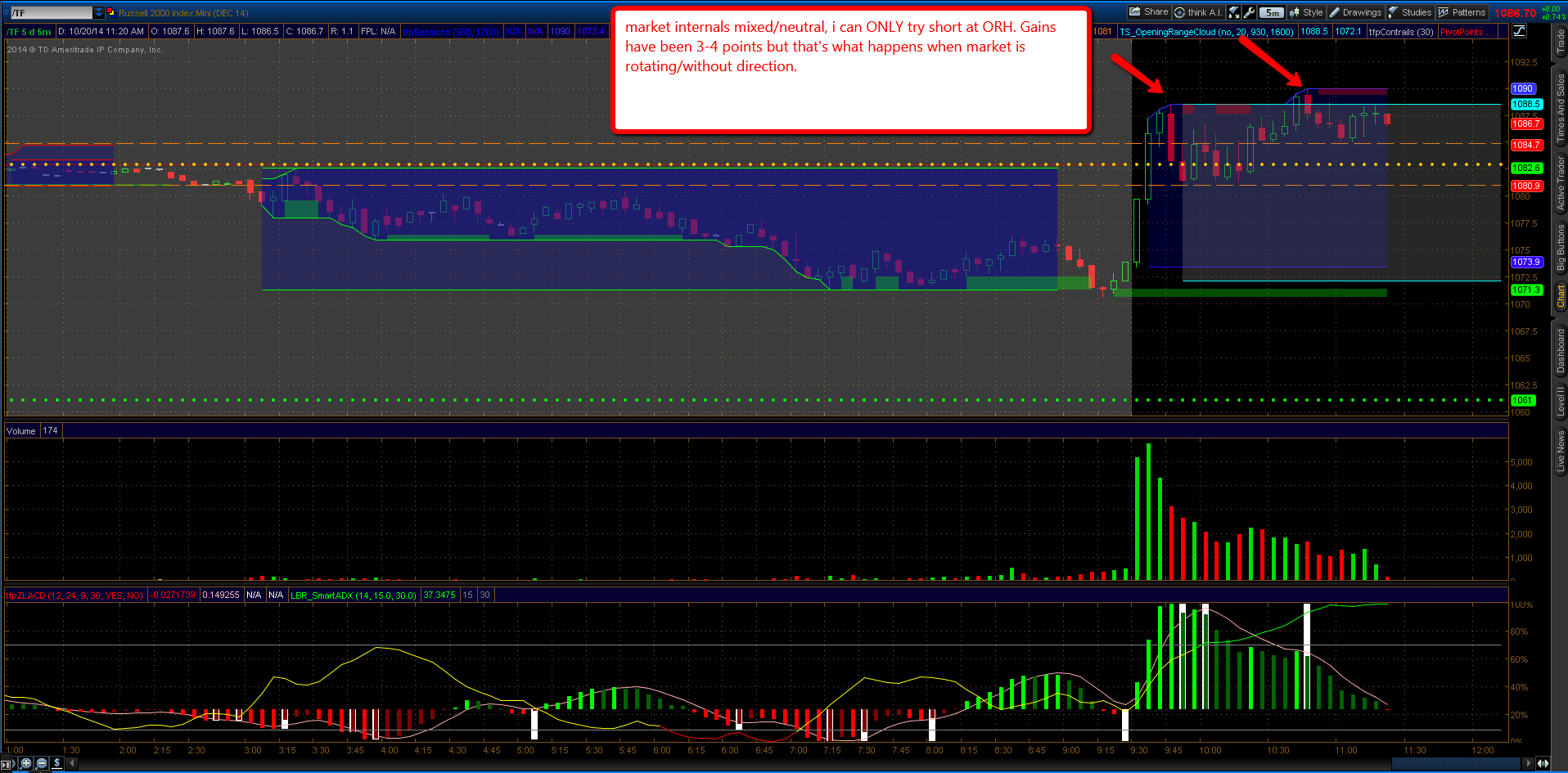Click the horizontal scrollbar thumb at bottom
Screen dimensions: 1568x773
pos(1456,764)
